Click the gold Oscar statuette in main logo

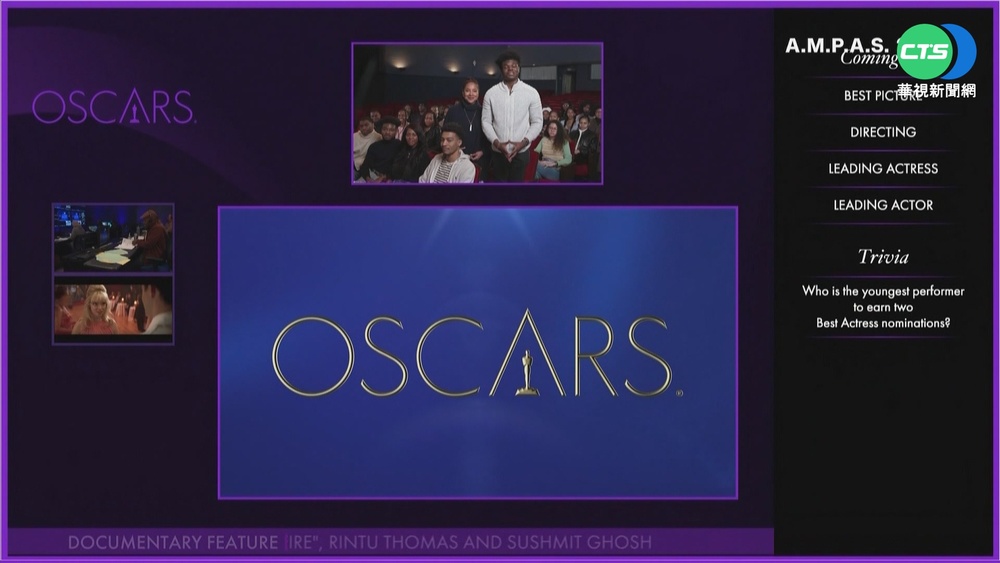click(527, 353)
